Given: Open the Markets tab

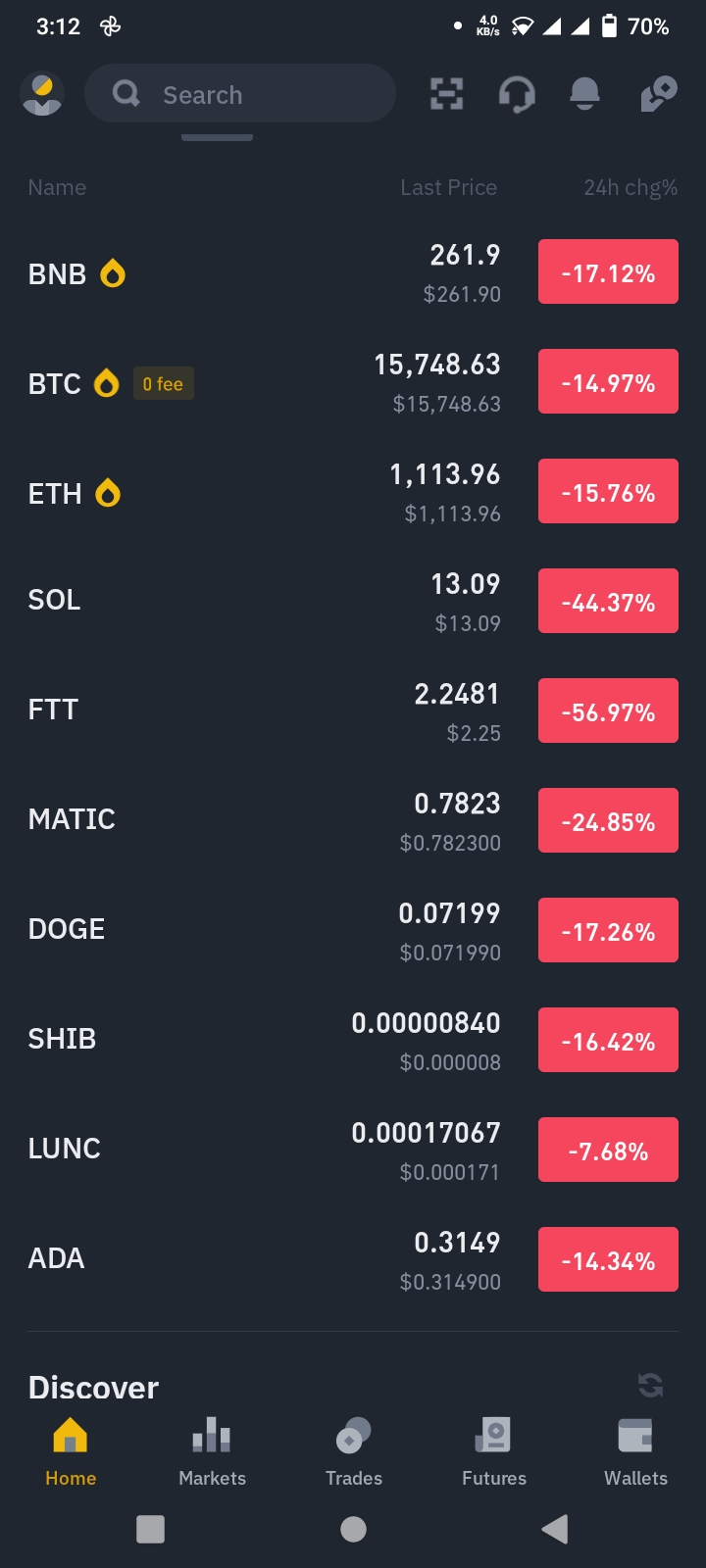Looking at the screenshot, I should tap(212, 1452).
